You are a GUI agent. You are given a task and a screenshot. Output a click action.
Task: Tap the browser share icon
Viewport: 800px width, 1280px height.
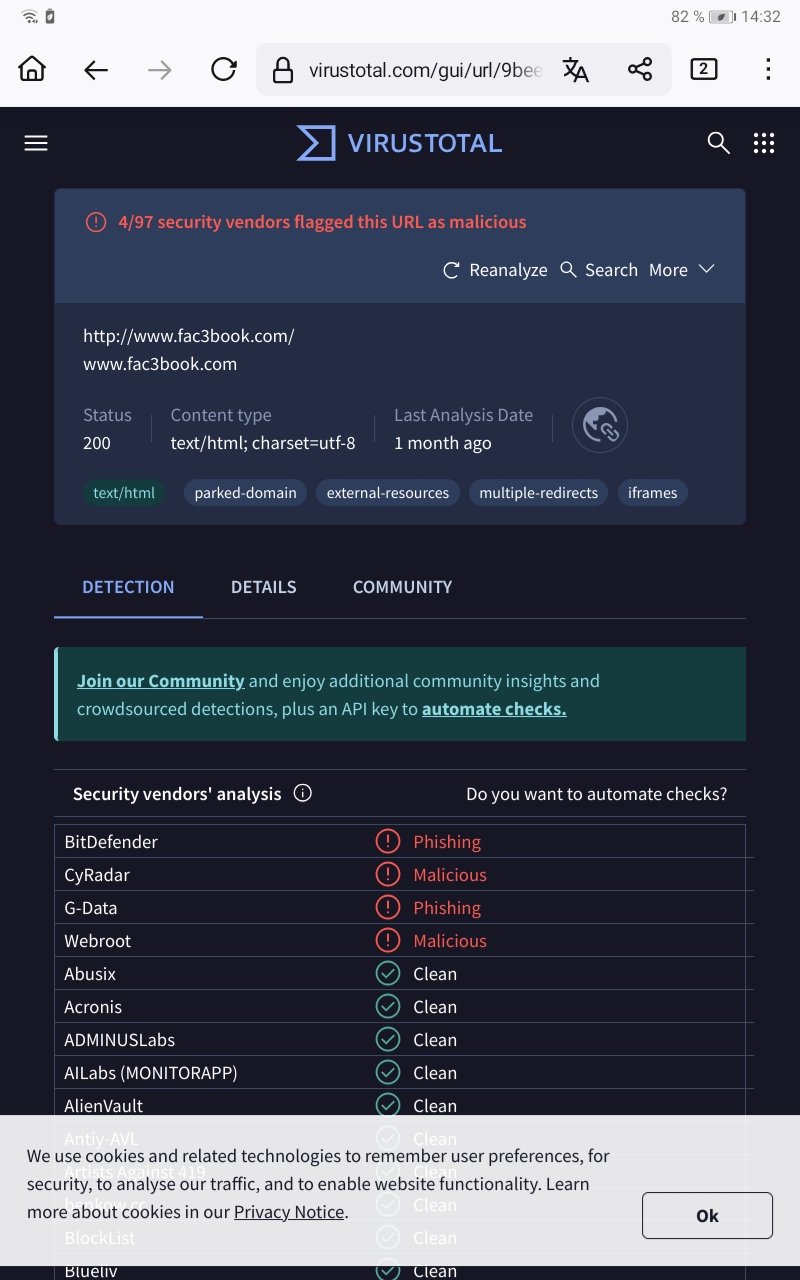(x=640, y=69)
